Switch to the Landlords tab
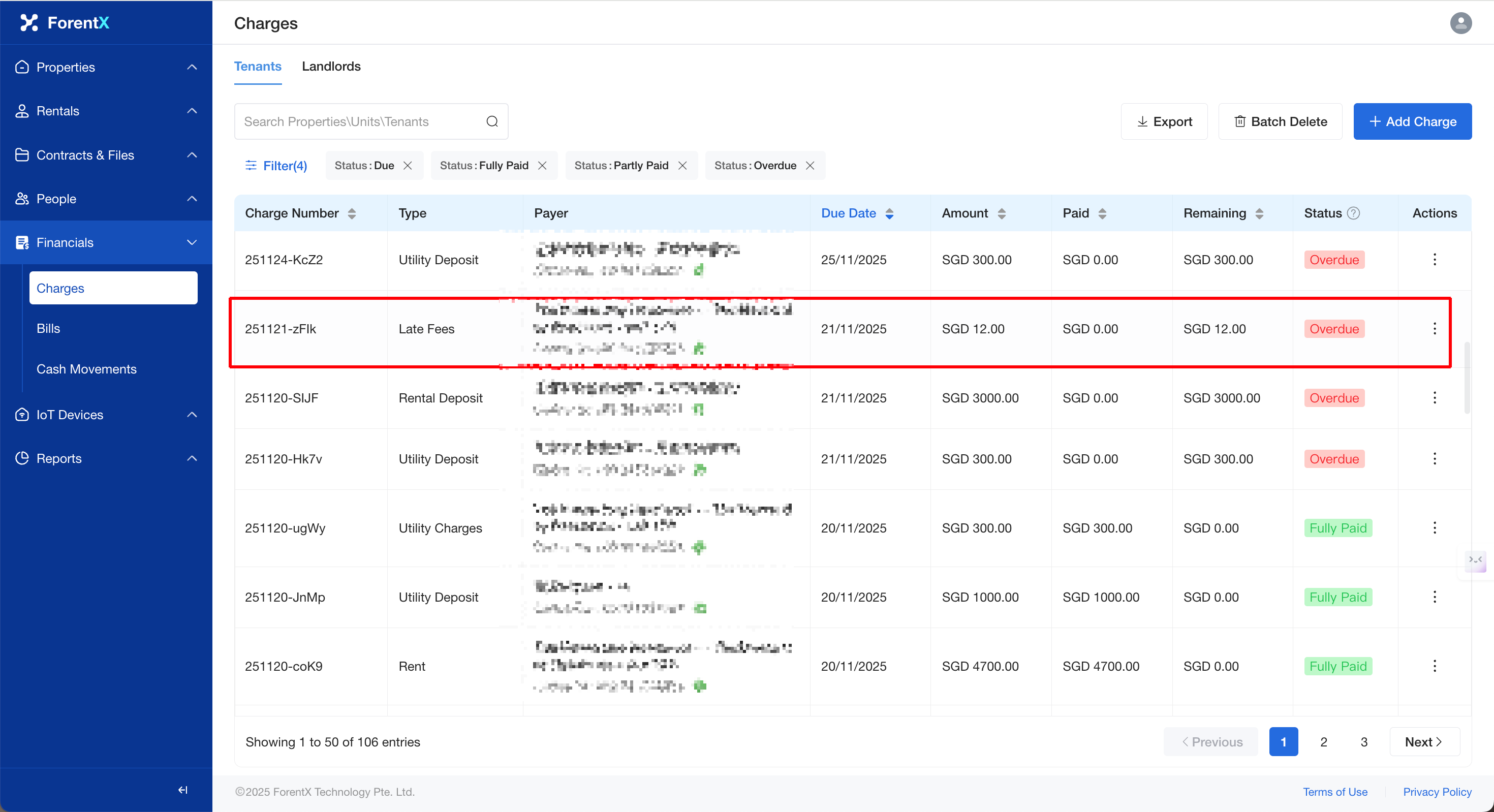The image size is (1494, 812). pos(331,66)
